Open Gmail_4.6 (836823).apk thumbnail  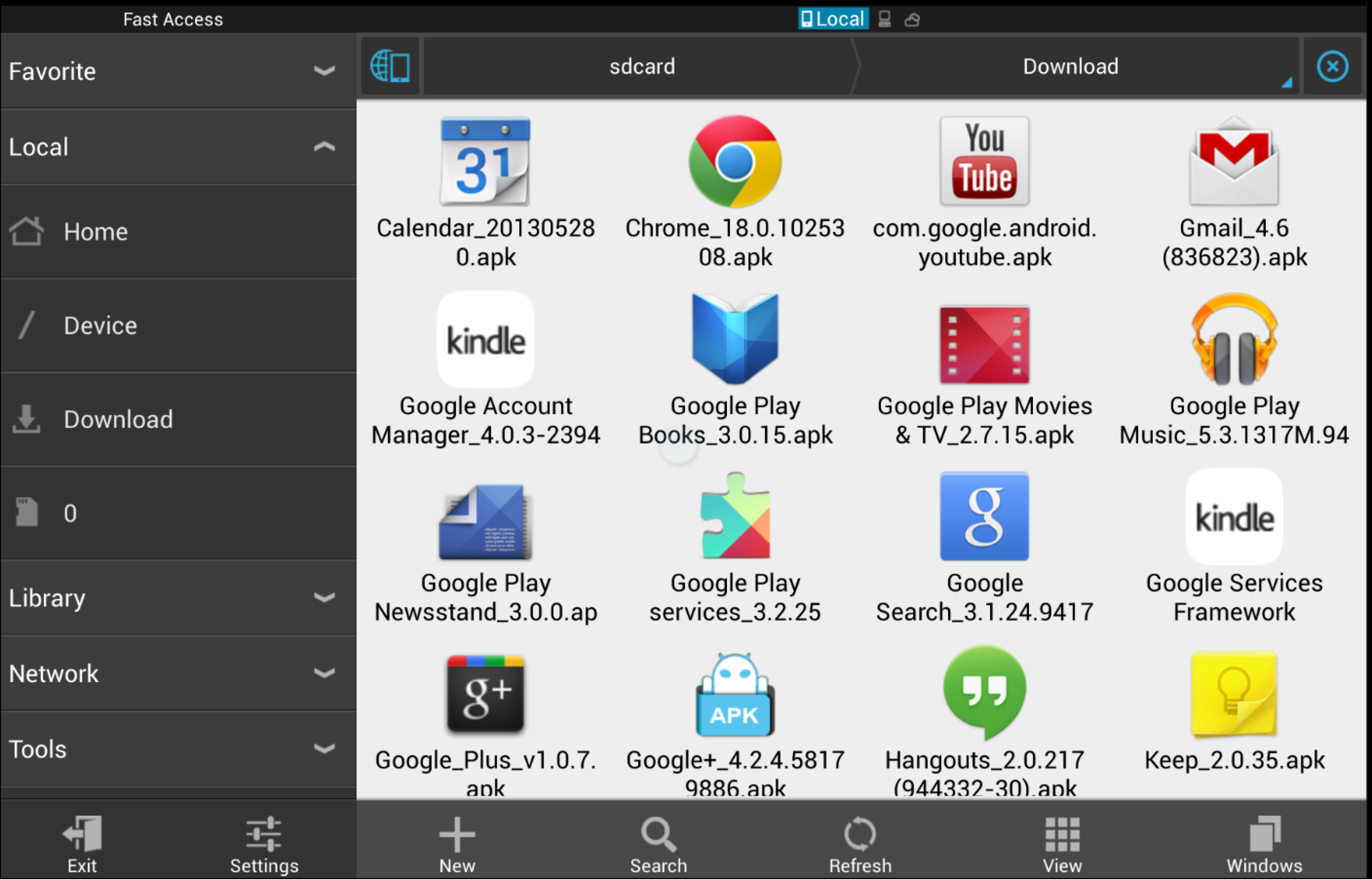click(1234, 162)
